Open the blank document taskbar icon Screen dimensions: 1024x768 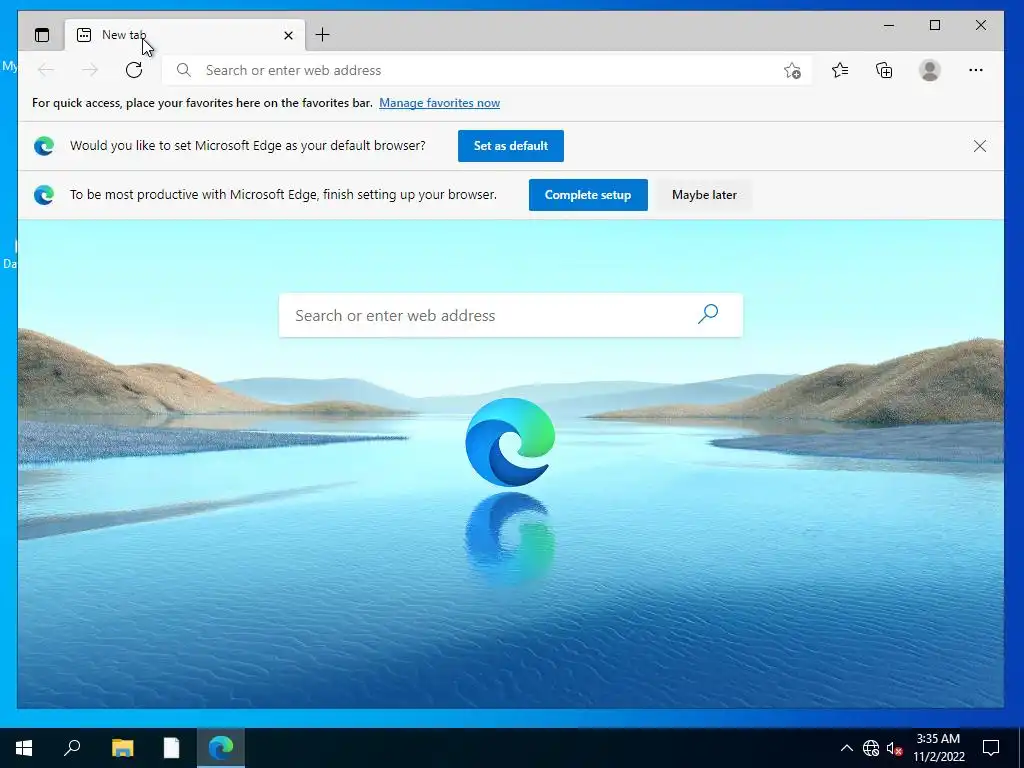pos(171,748)
